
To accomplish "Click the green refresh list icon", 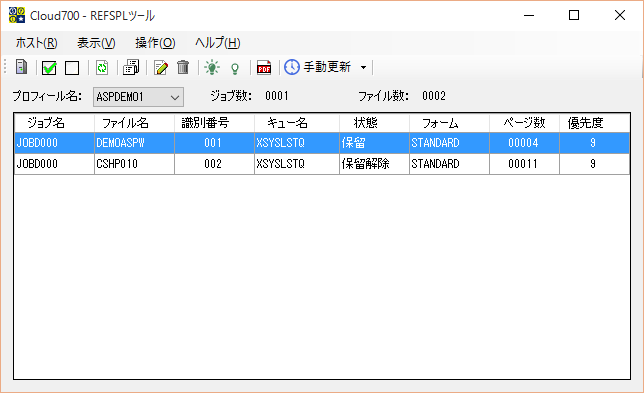I will point(102,67).
